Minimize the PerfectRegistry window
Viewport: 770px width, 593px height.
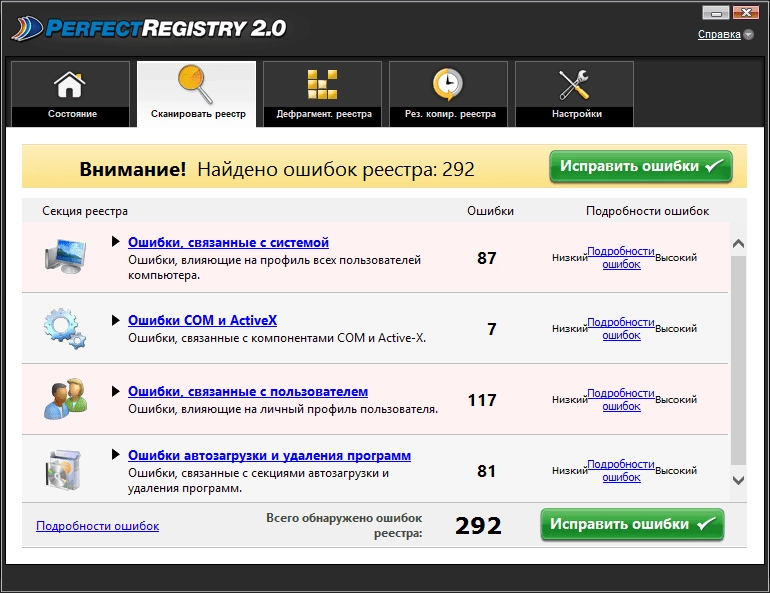click(x=716, y=13)
